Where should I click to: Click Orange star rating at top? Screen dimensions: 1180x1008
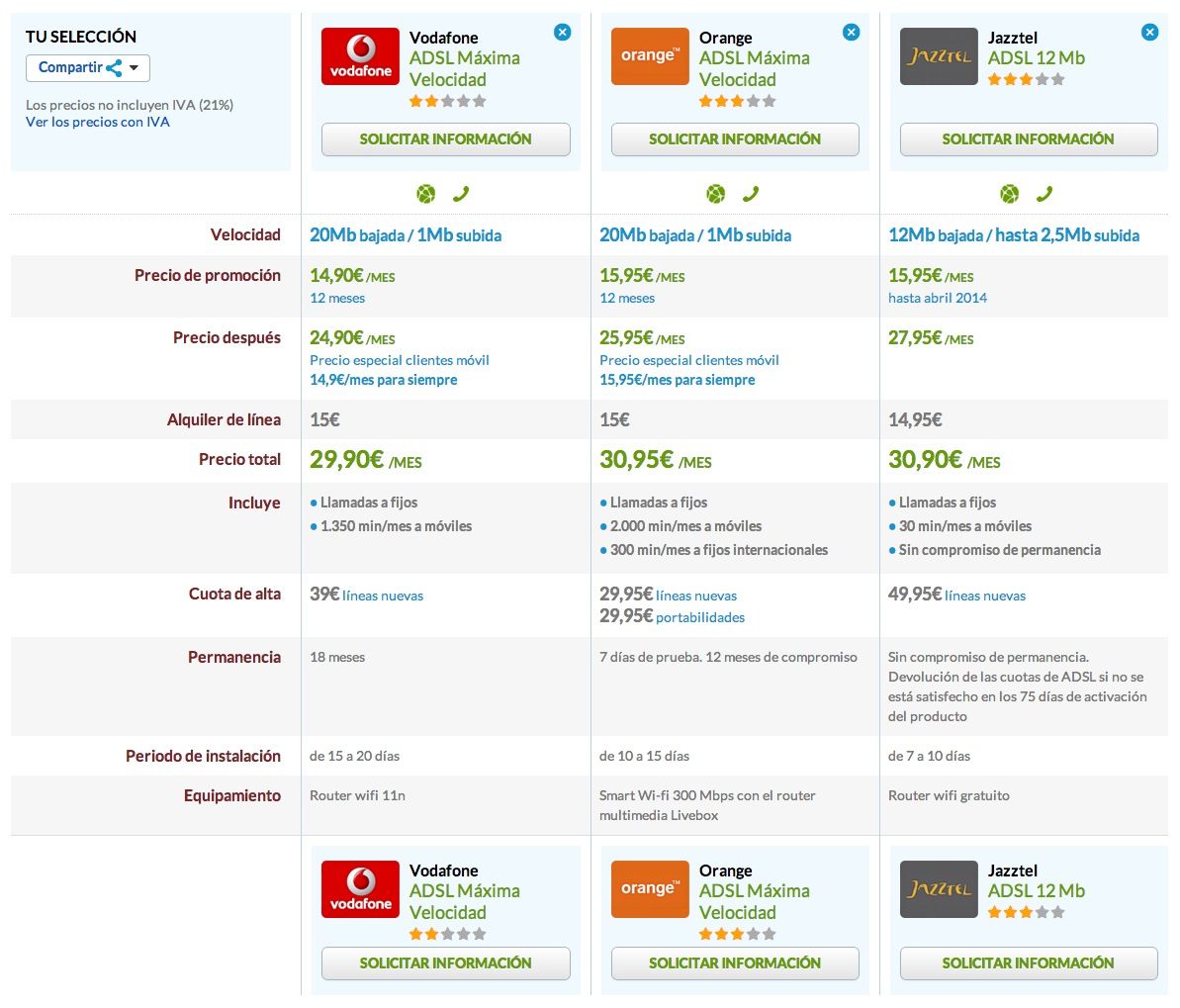click(x=738, y=101)
